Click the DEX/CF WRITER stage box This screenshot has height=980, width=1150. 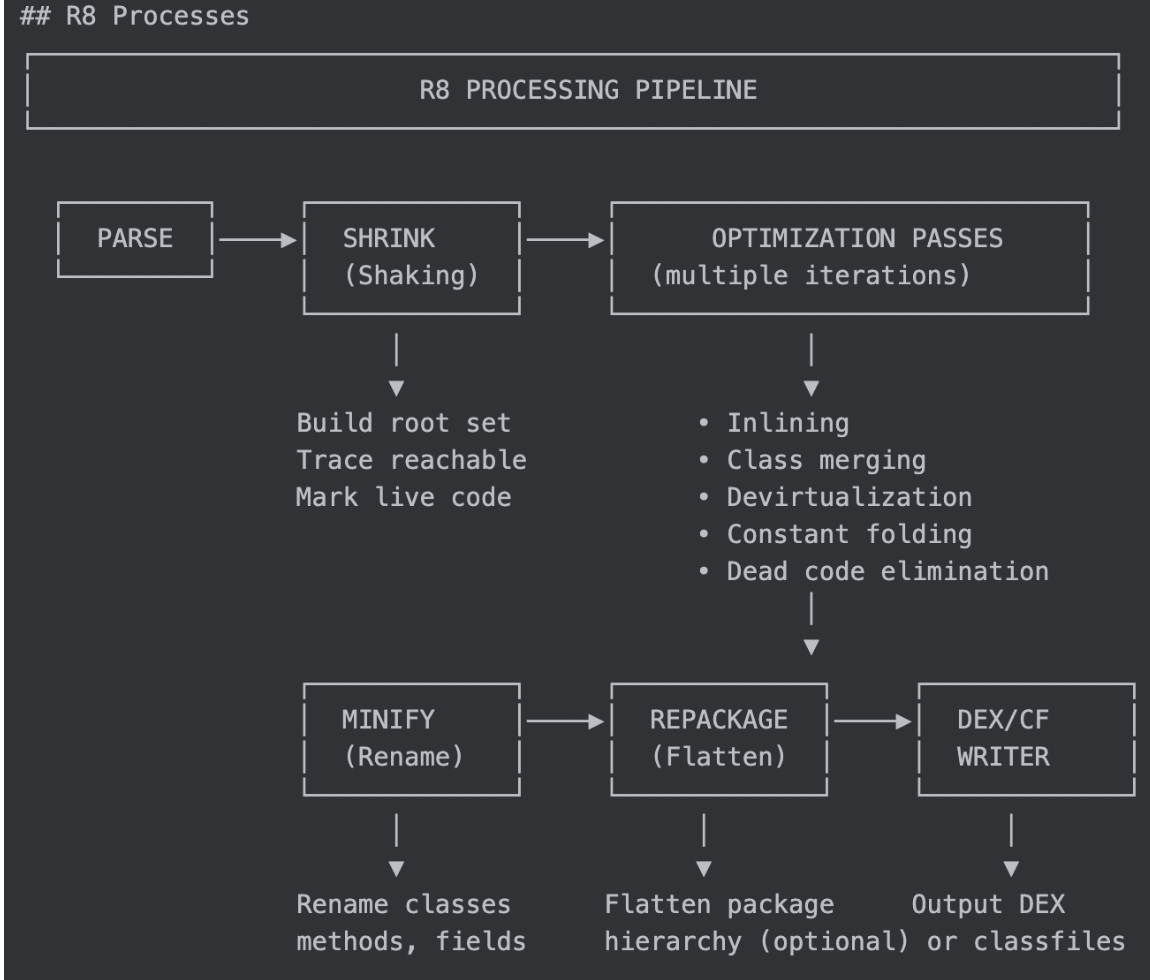point(1025,738)
